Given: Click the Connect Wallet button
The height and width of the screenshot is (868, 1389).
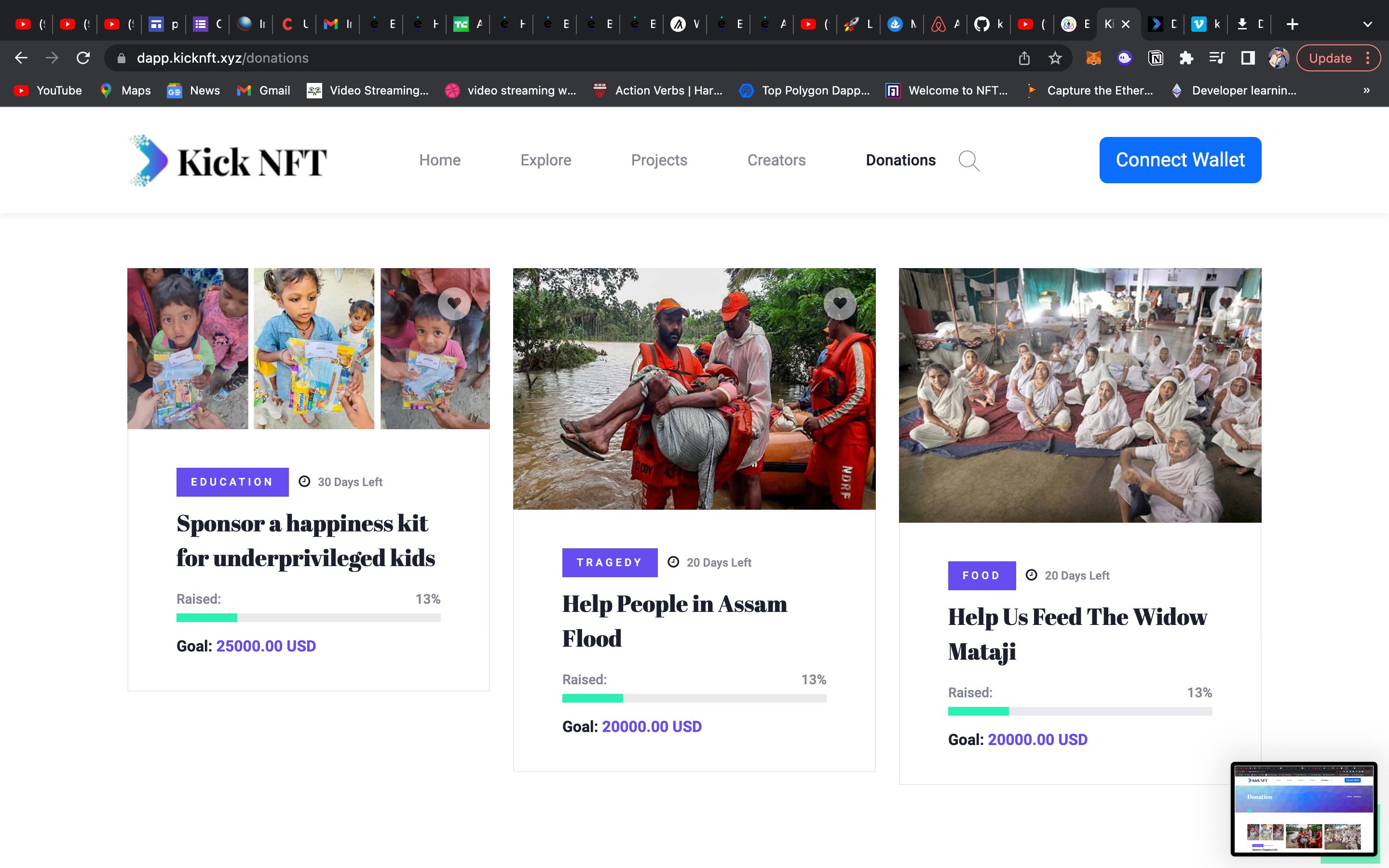Looking at the screenshot, I should tap(1180, 160).
